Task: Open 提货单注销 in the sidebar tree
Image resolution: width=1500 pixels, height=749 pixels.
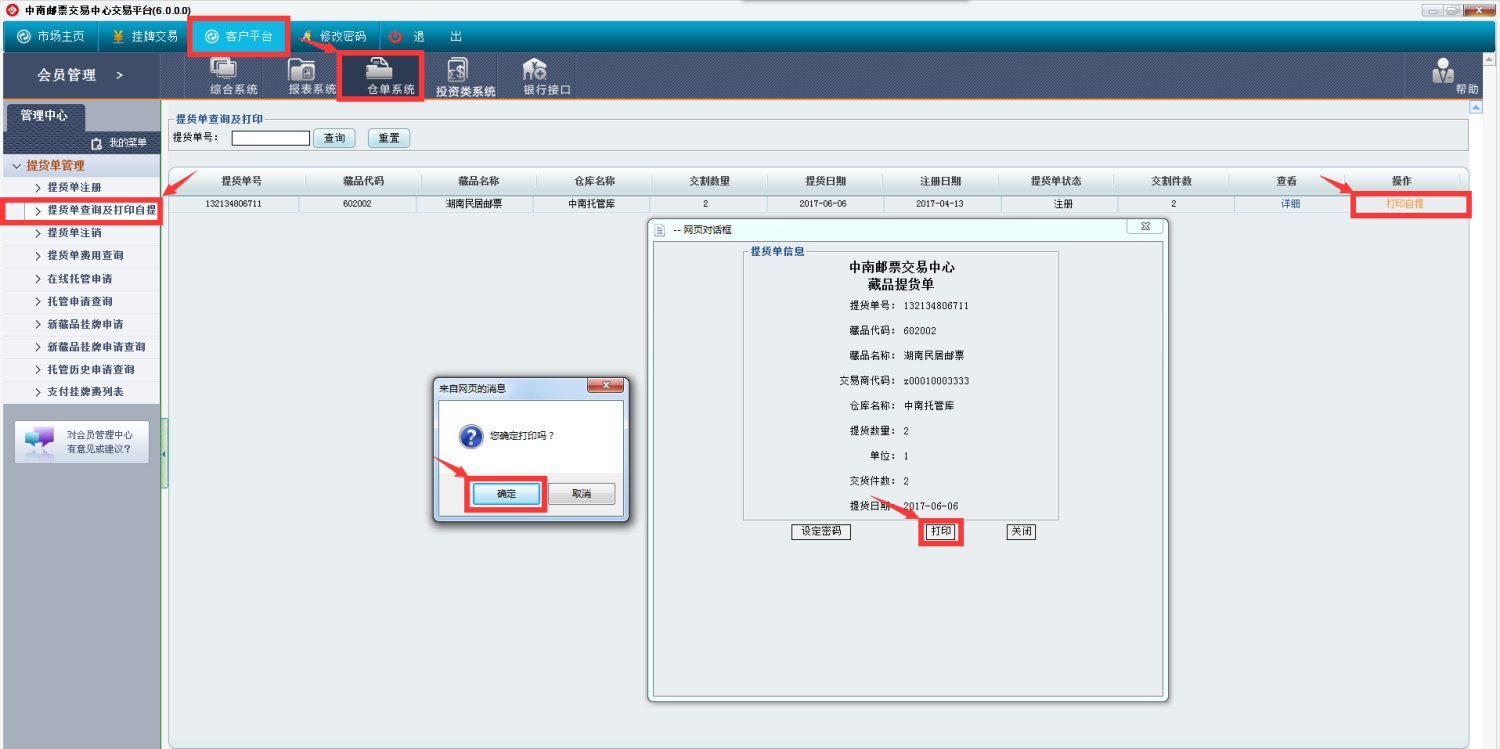Action: 74,233
